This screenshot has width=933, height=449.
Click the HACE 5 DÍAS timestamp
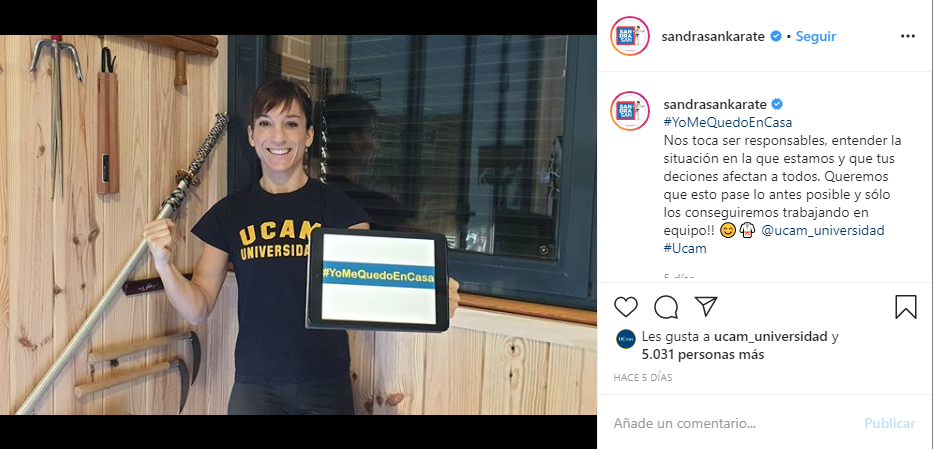pos(643,378)
